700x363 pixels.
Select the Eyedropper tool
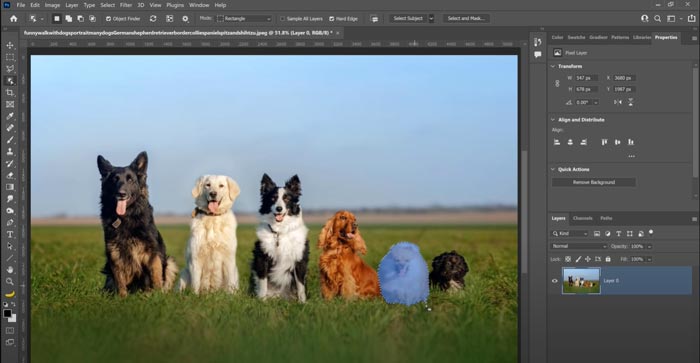point(10,116)
